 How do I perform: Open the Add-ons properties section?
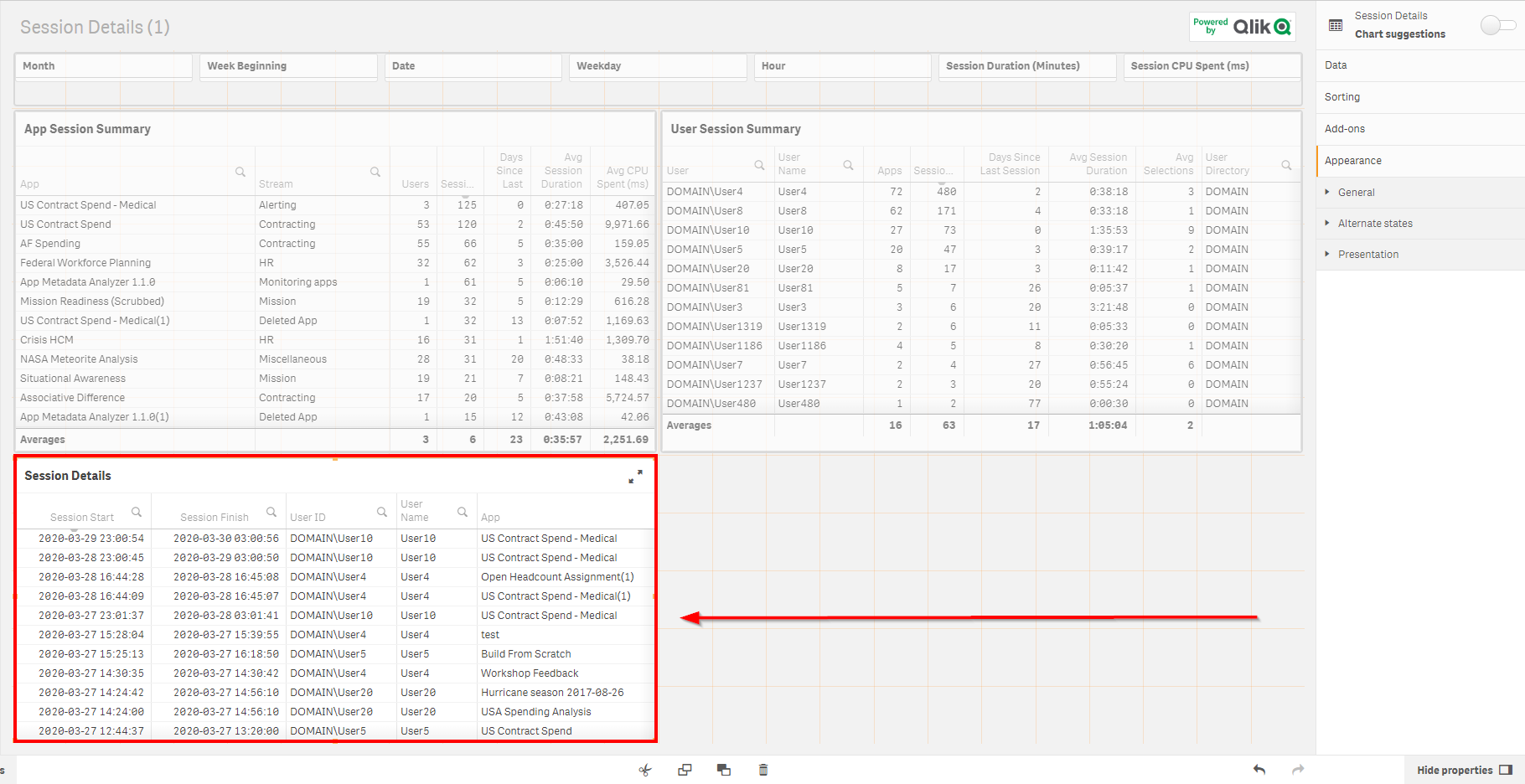pos(1344,129)
